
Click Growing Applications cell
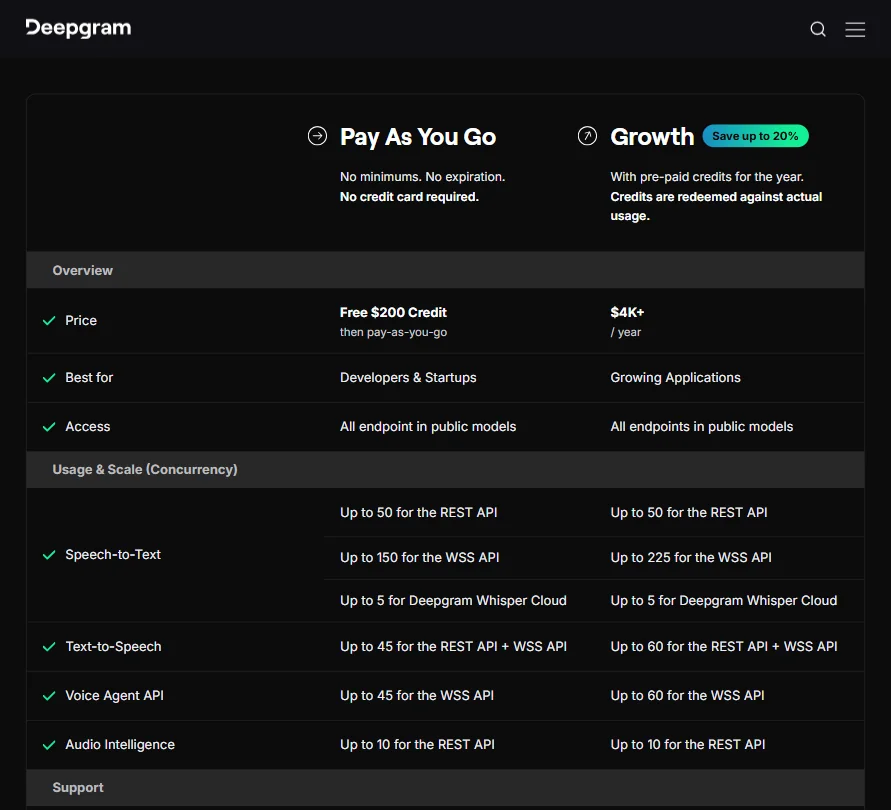coord(675,377)
